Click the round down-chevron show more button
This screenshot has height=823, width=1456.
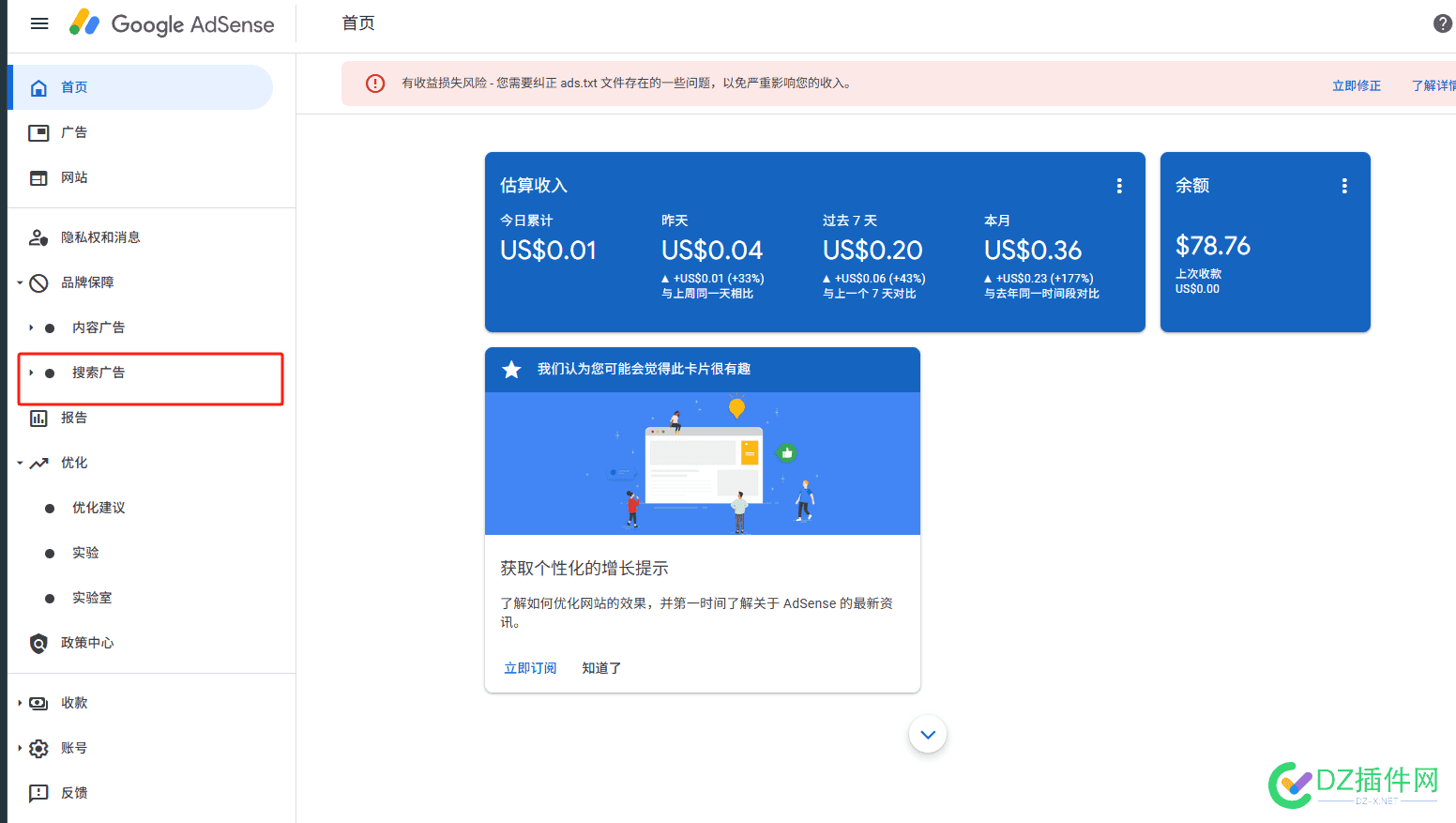[x=928, y=734]
